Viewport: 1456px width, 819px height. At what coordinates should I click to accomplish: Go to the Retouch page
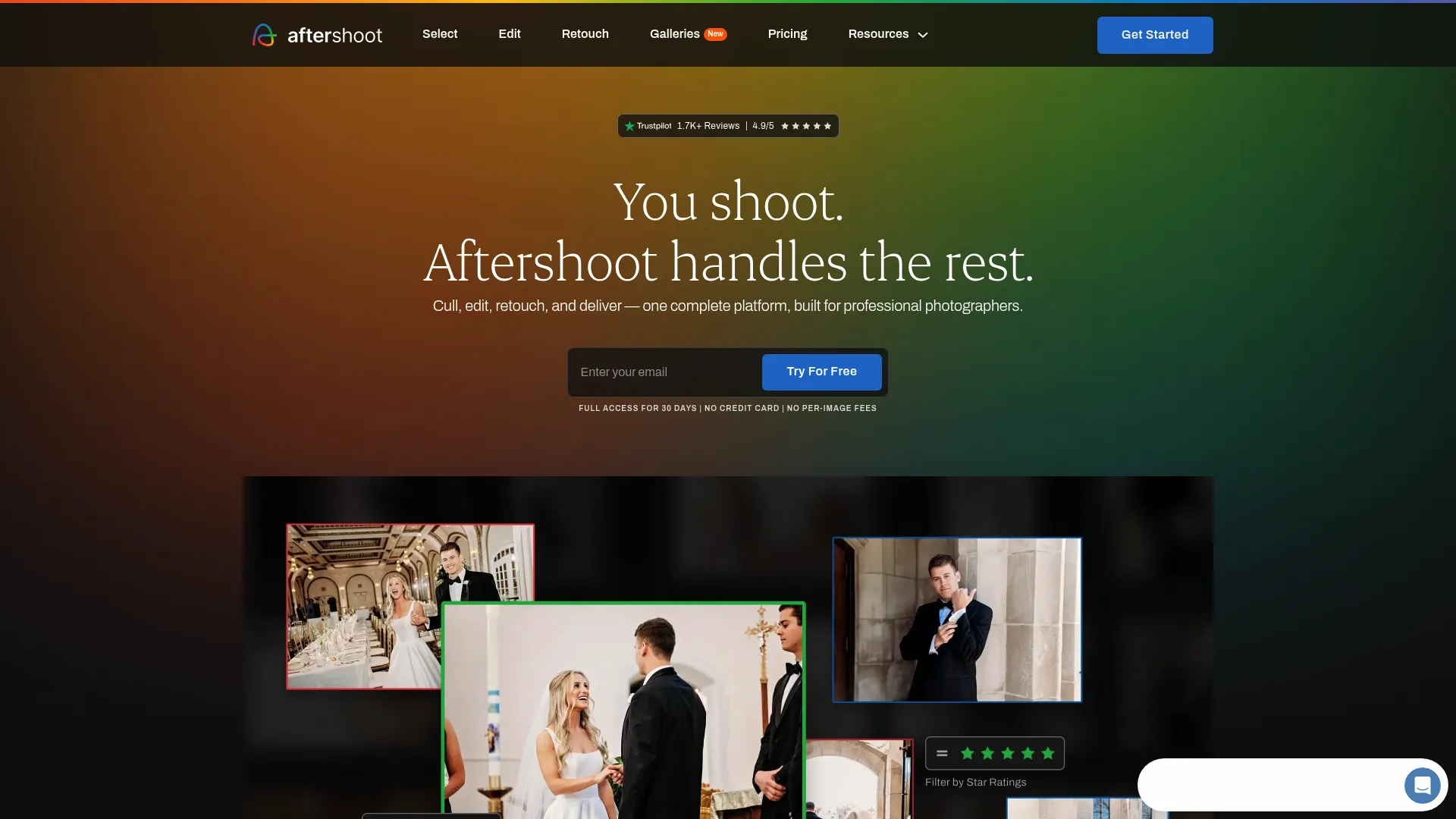[585, 34]
